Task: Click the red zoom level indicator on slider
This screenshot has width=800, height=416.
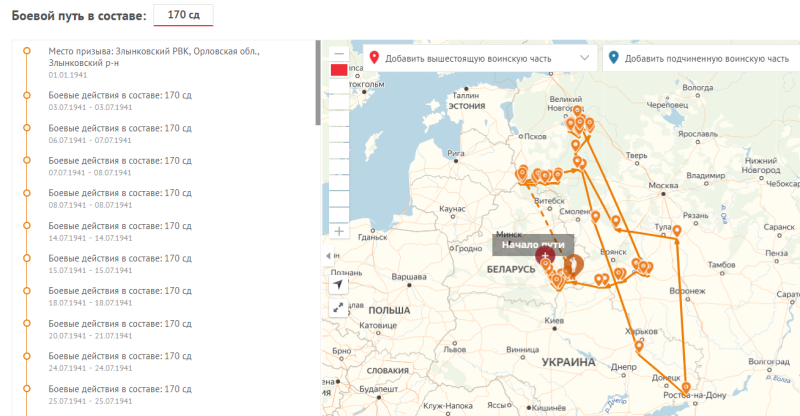Action: (x=338, y=70)
